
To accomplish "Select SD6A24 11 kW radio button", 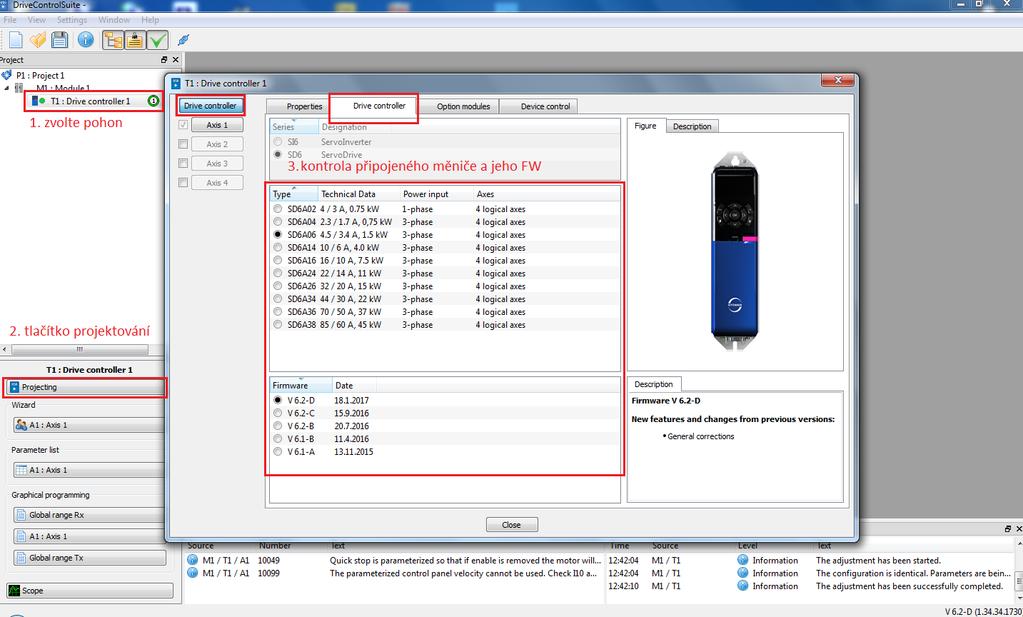I will pyautogui.click(x=278, y=273).
